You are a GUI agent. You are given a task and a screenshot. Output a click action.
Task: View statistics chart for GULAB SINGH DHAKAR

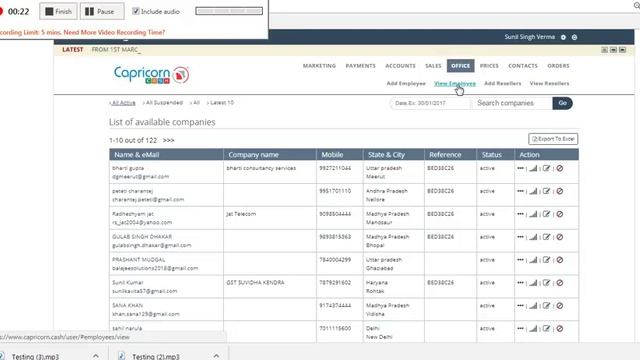click(533, 237)
